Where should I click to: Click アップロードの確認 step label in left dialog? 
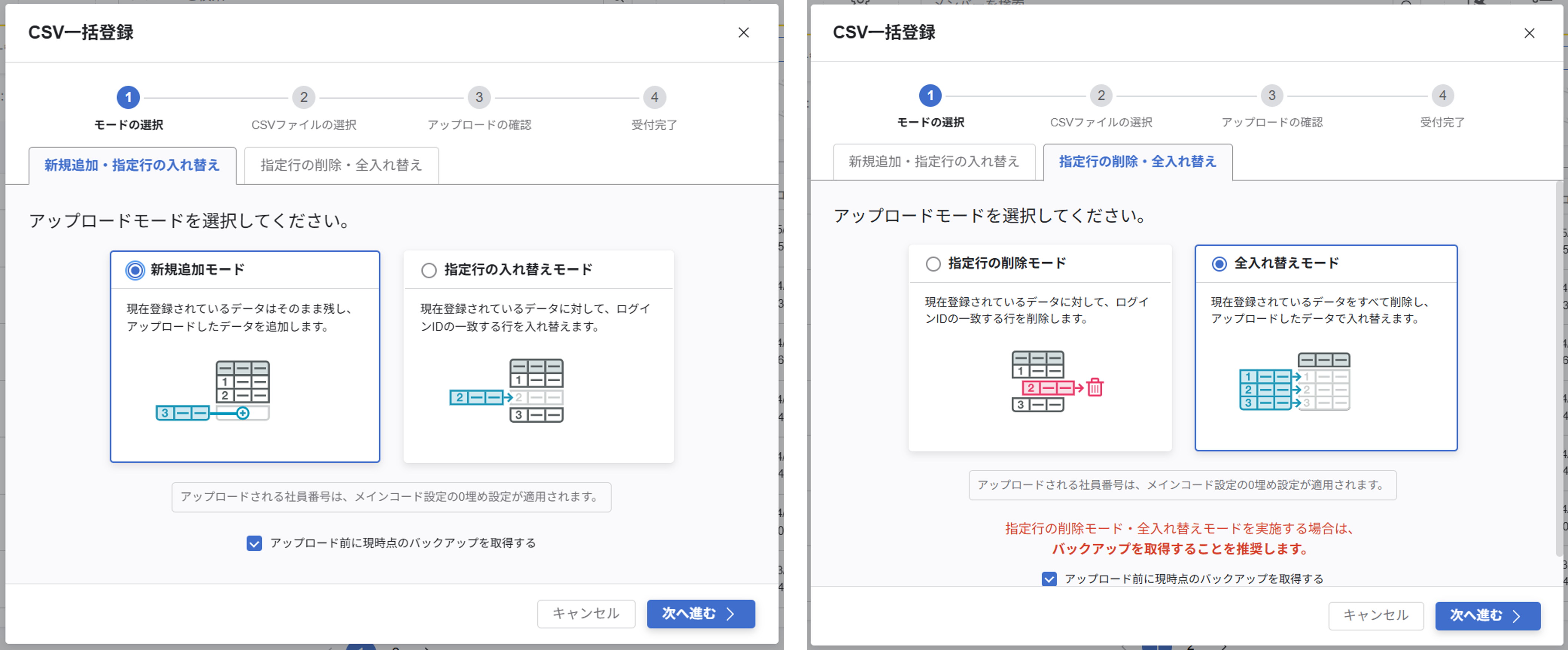tap(479, 125)
